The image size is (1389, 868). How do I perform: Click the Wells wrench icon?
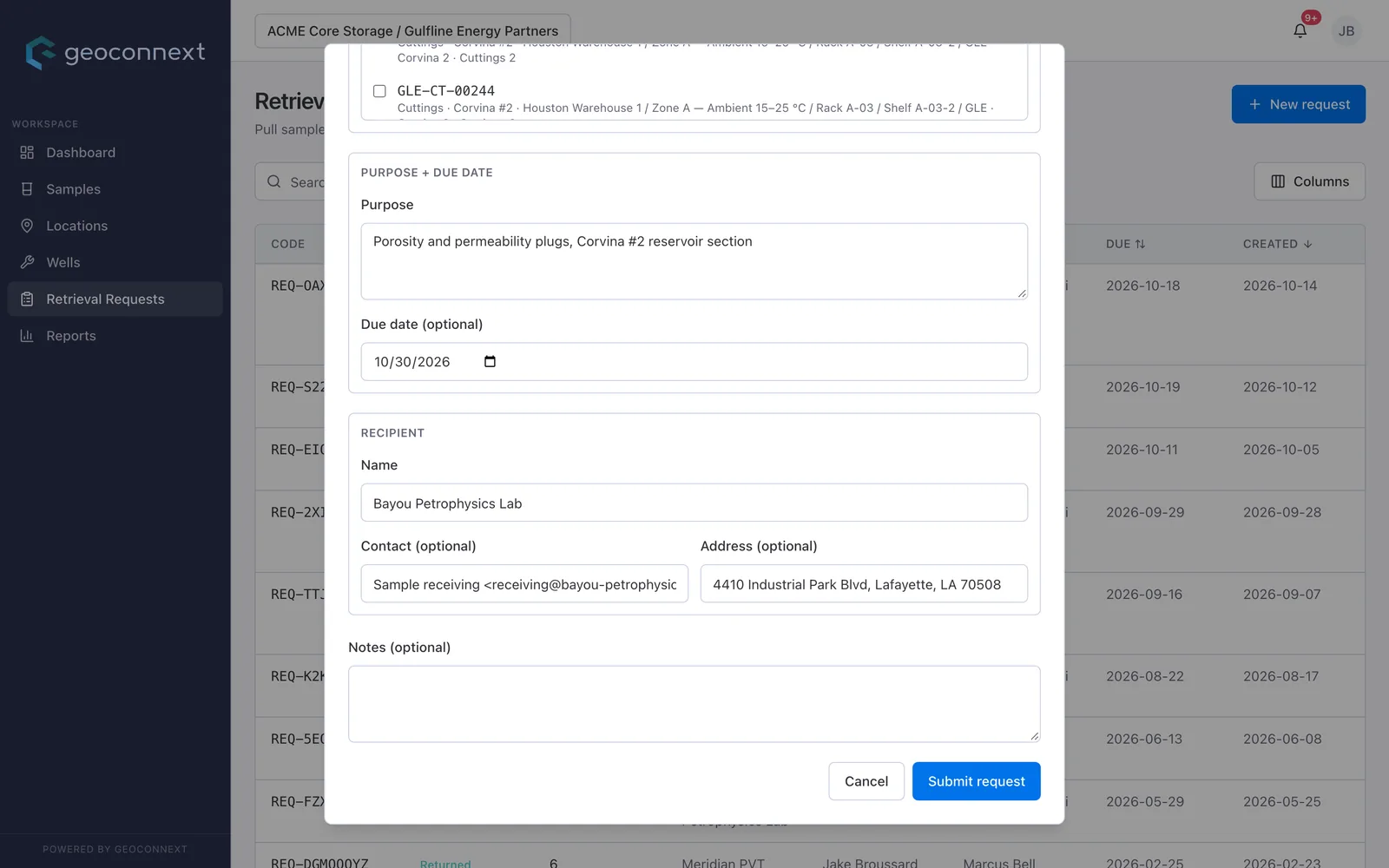tap(27, 262)
